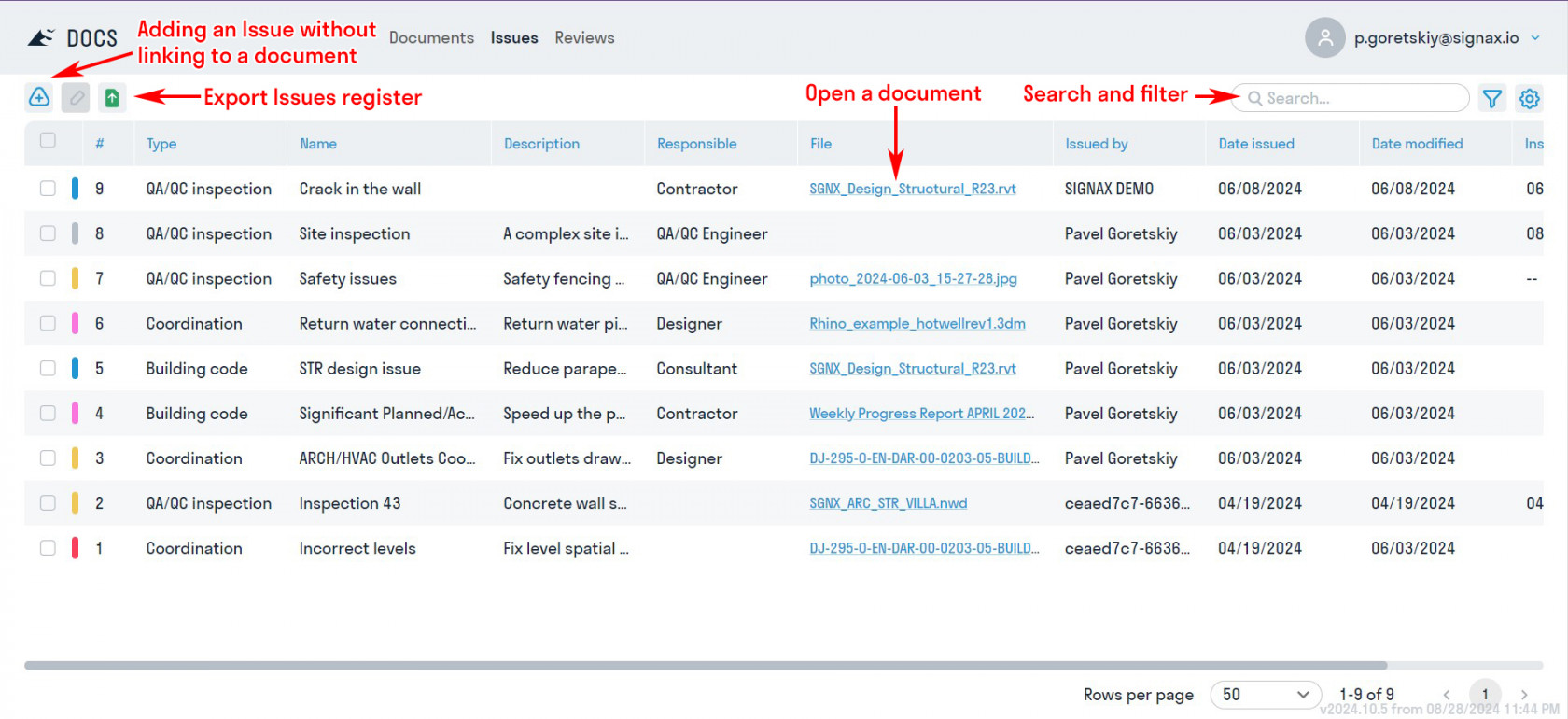Click pink priority marker of issue 6
Screen dimensions: 1568x719
click(x=75, y=323)
